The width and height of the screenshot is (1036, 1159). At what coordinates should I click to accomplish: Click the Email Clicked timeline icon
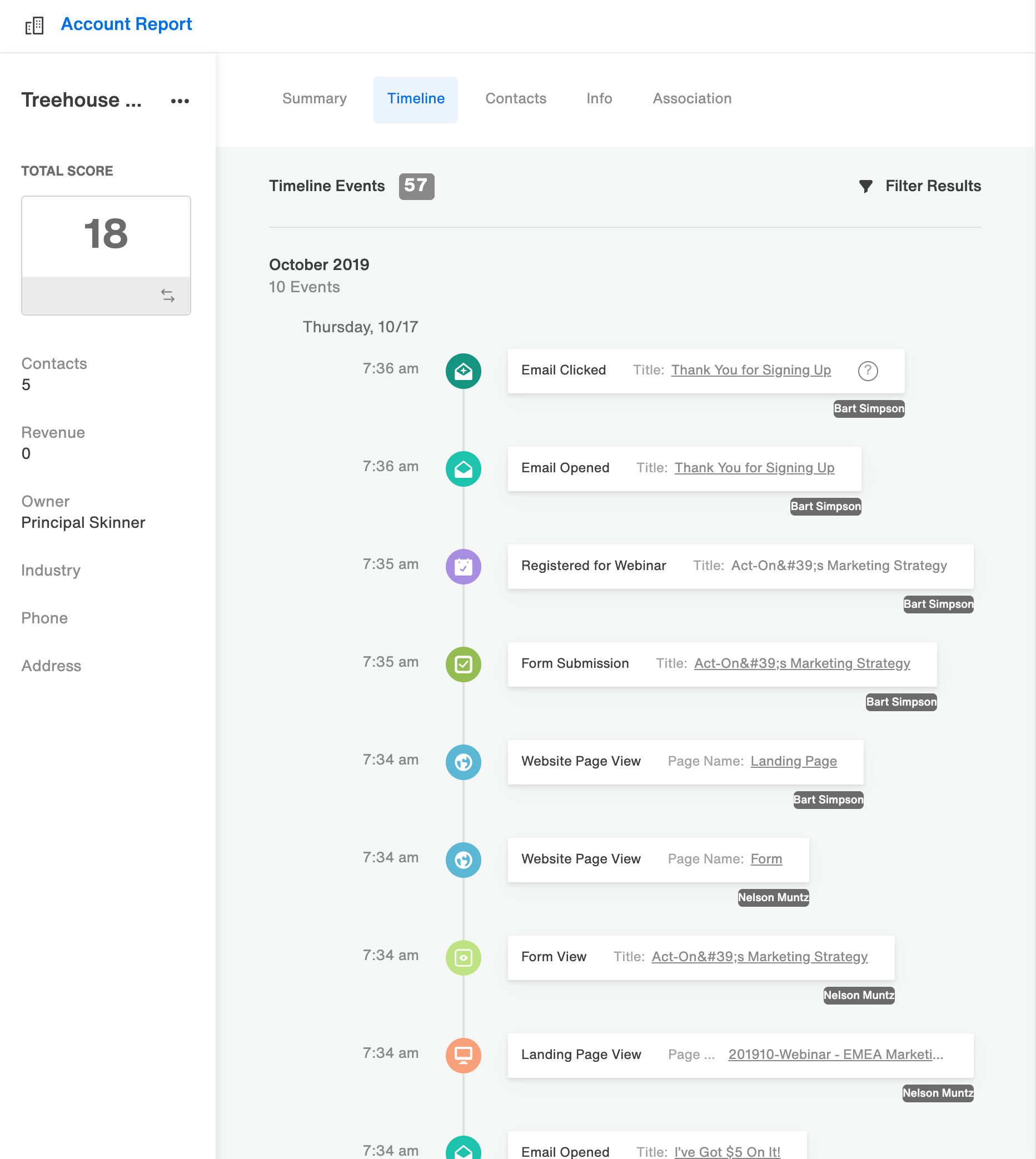tap(464, 371)
